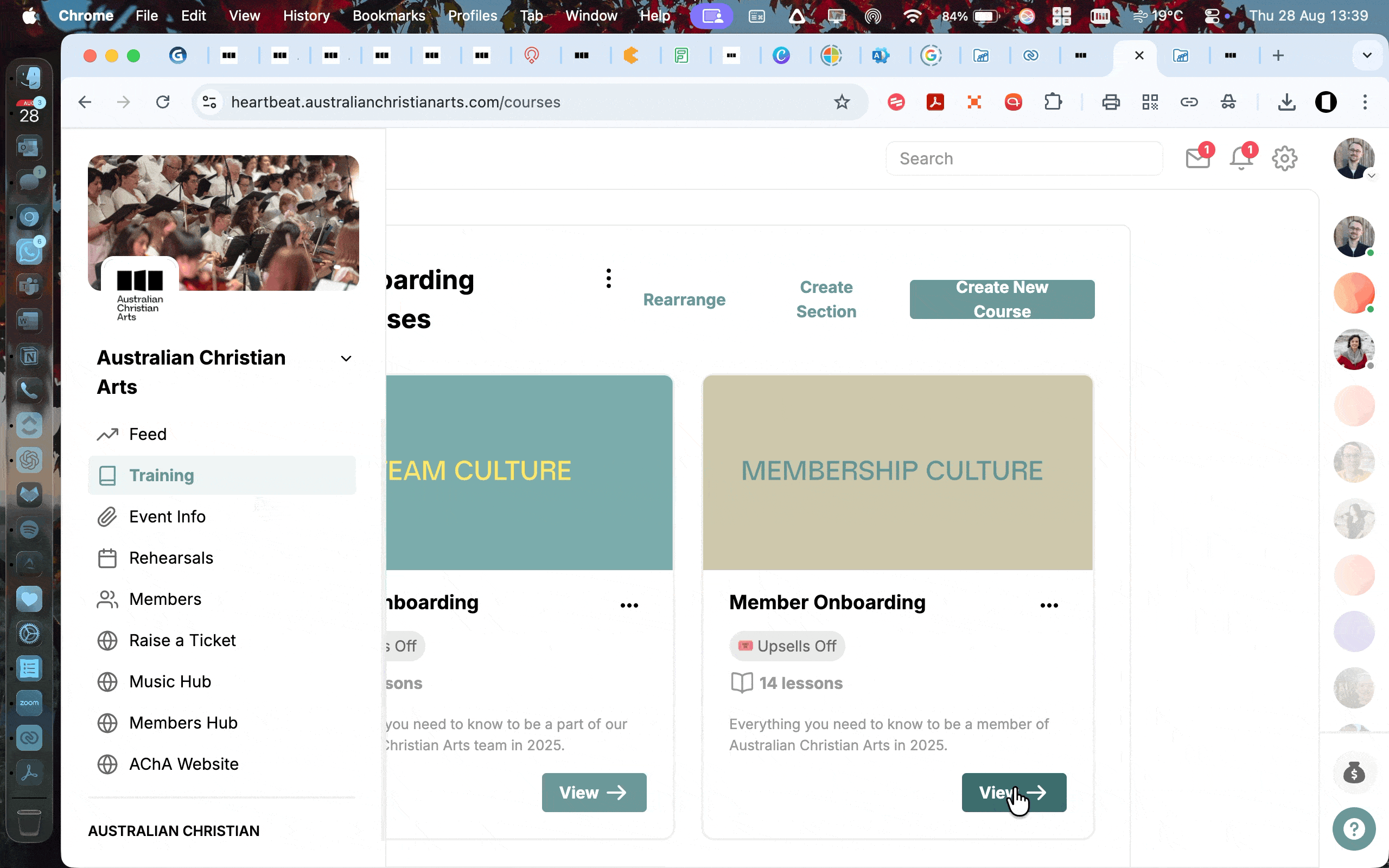Click the date and time in menu bar
This screenshot has height=868, width=1389.
(x=1308, y=16)
